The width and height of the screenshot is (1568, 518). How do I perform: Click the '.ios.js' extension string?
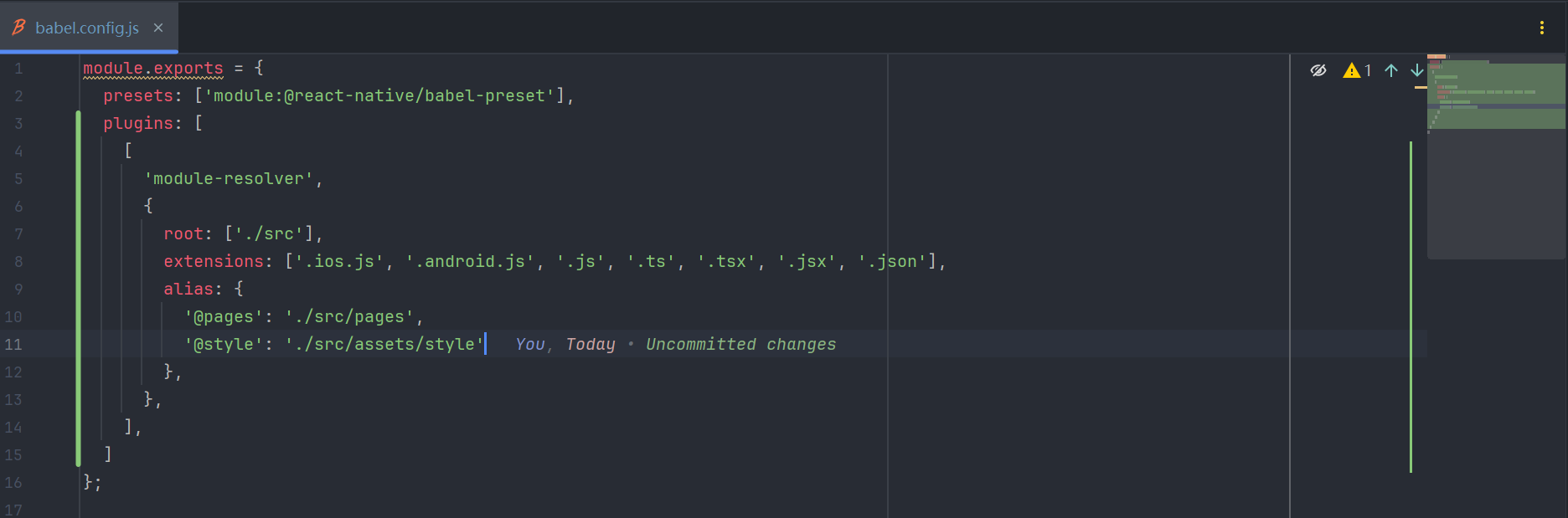[339, 261]
